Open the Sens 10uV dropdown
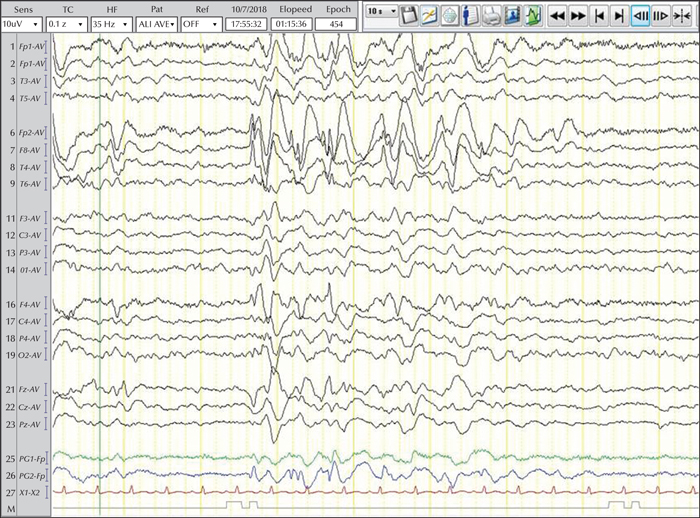The image size is (700, 518). [21, 24]
